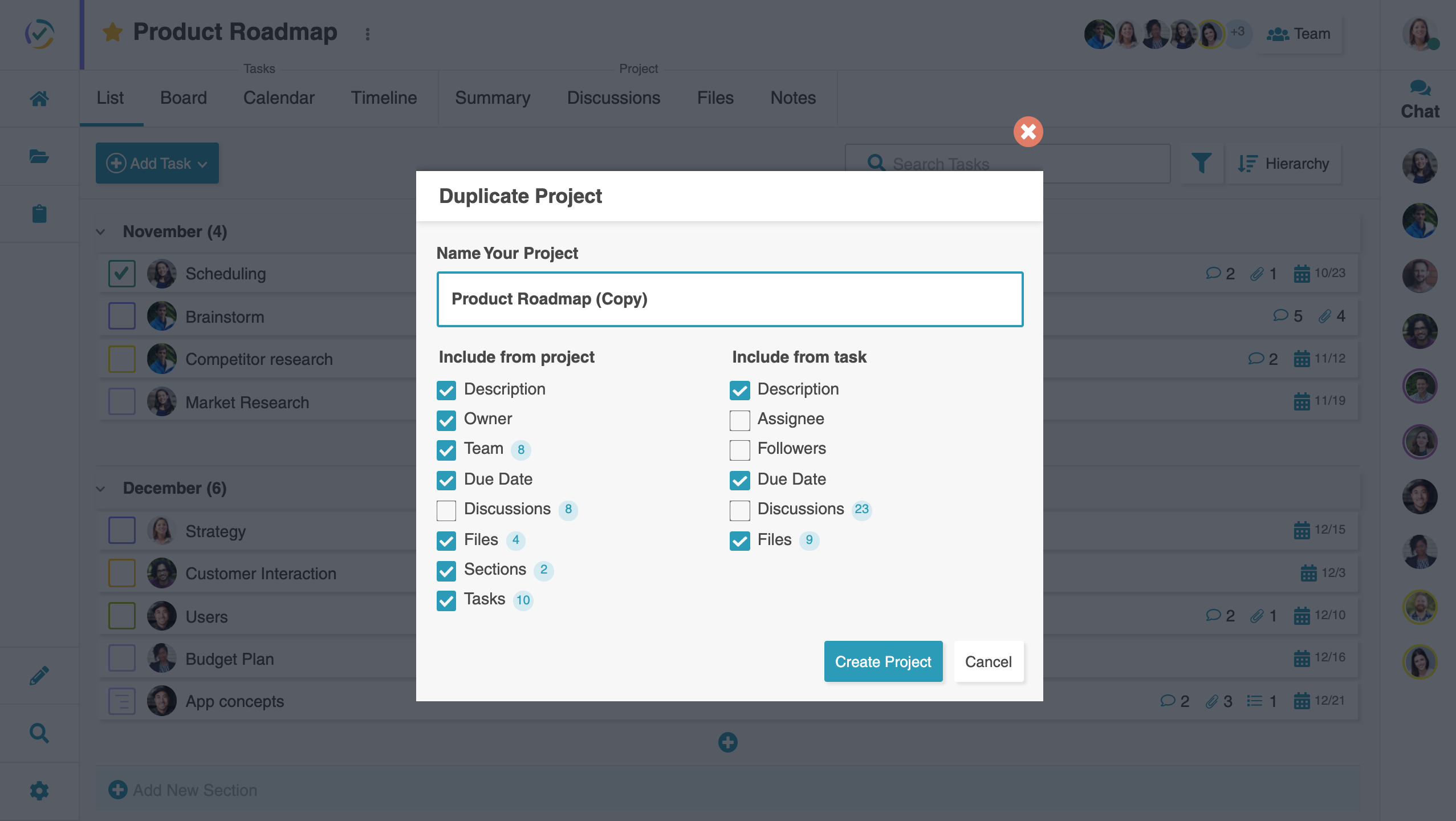Enable project Discussions checkbox
Screen dimensions: 1456x821
tap(446, 510)
